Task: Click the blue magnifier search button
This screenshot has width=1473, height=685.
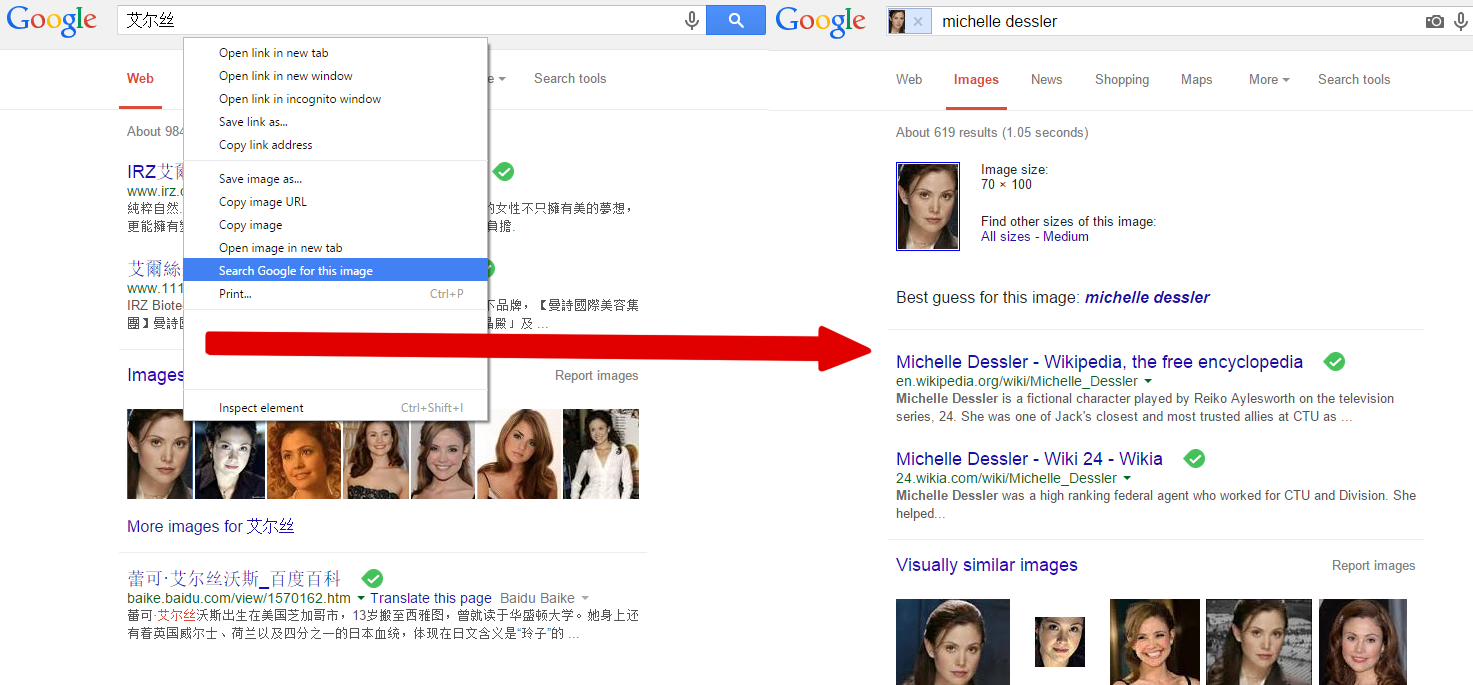Action: point(735,20)
